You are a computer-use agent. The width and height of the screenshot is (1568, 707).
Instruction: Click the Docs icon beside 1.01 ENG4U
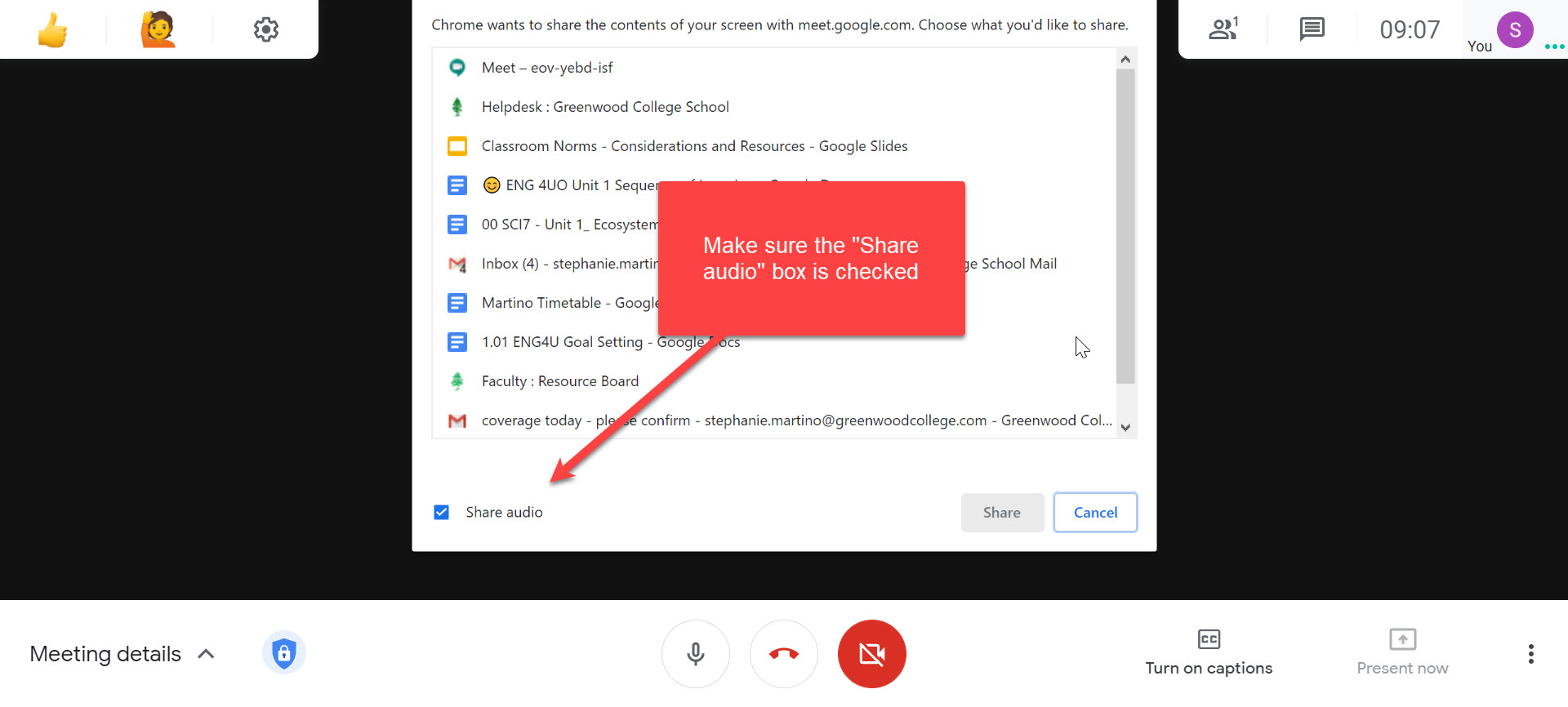pyautogui.click(x=457, y=342)
